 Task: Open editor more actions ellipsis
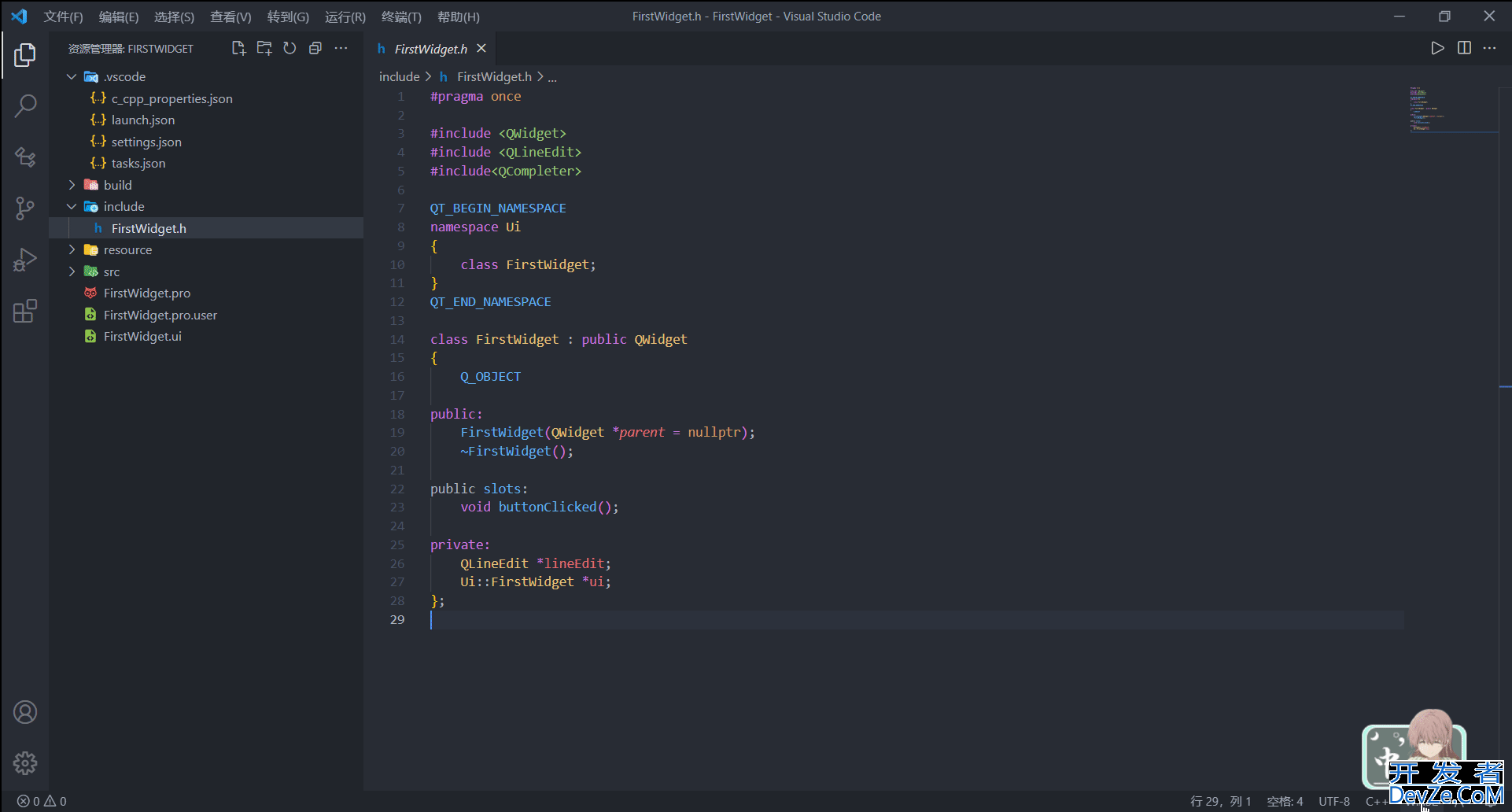tap(1489, 48)
